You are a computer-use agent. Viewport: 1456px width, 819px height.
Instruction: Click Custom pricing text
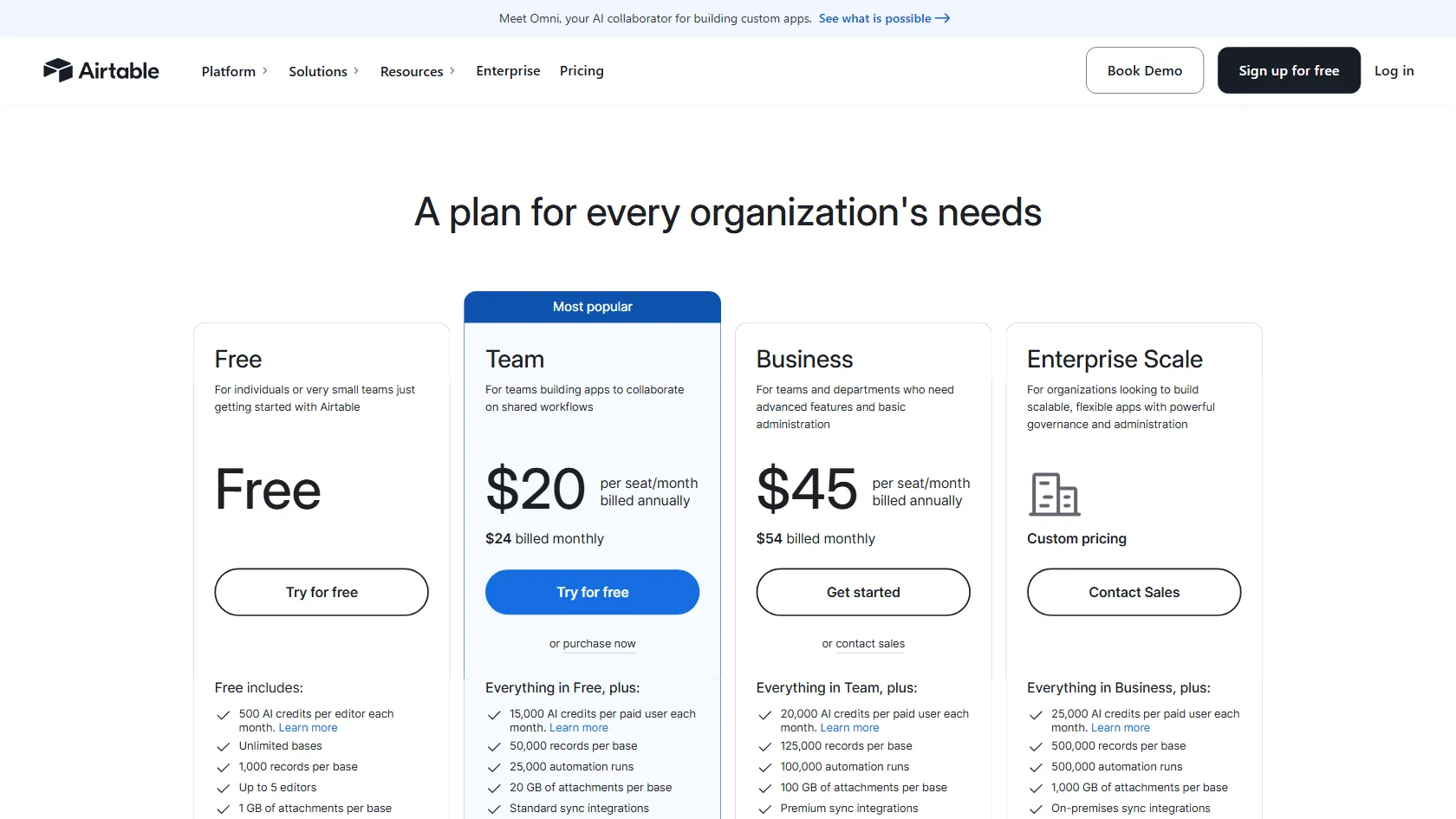pos(1076,538)
